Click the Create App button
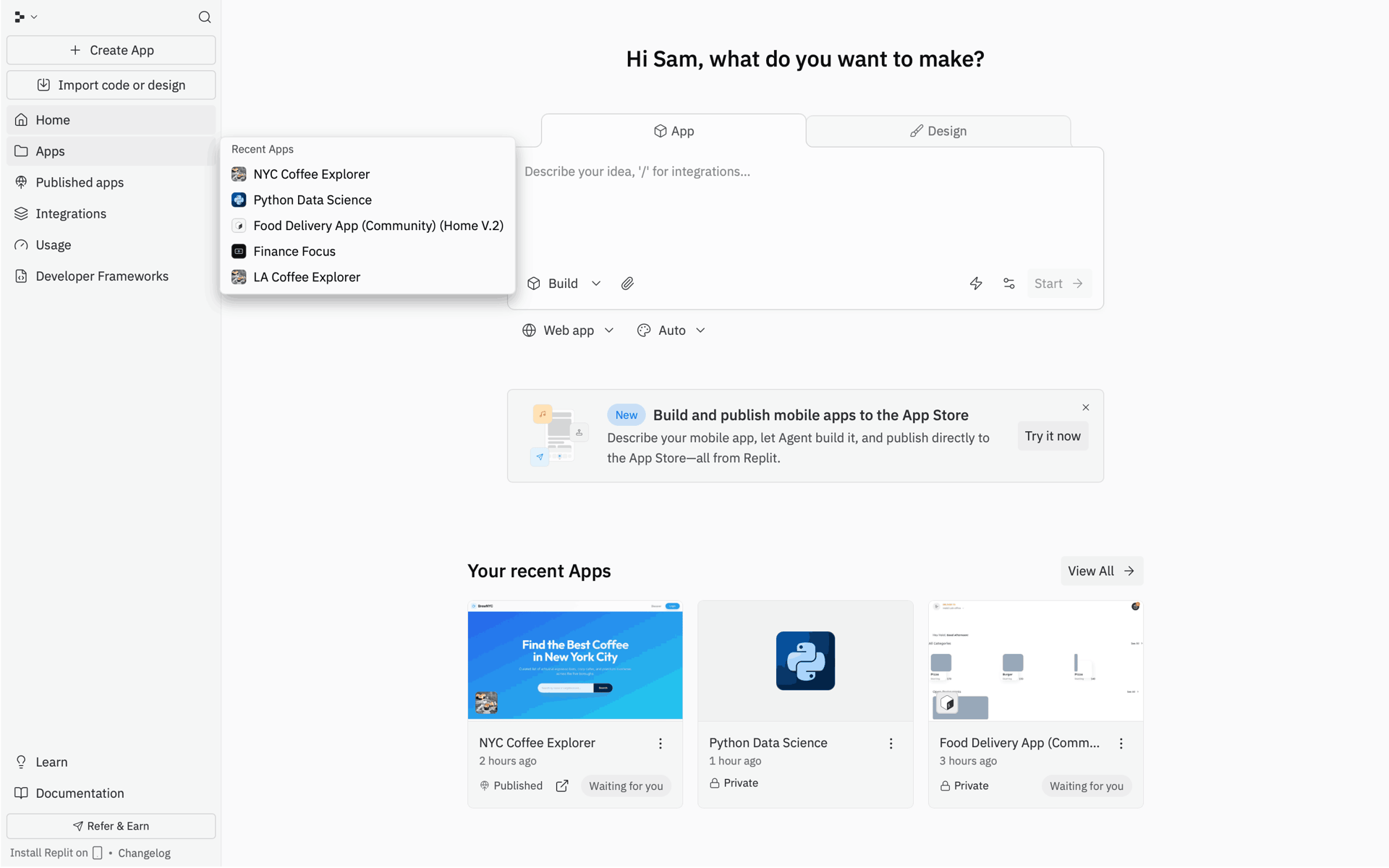Viewport: 1389px width, 868px height. point(111,50)
